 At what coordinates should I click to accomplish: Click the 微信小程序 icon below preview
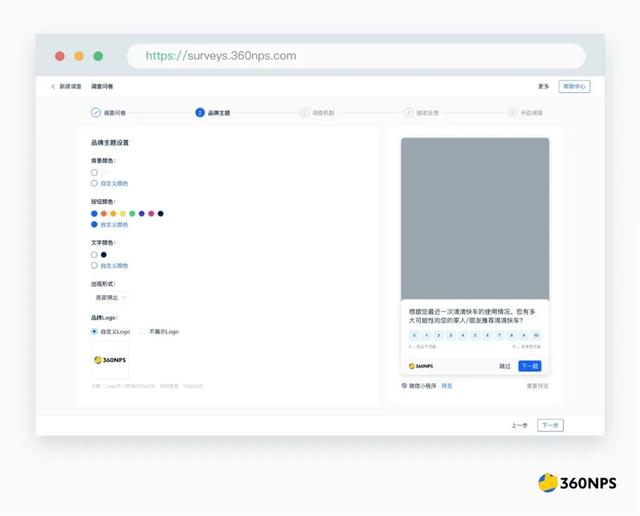tap(405, 385)
